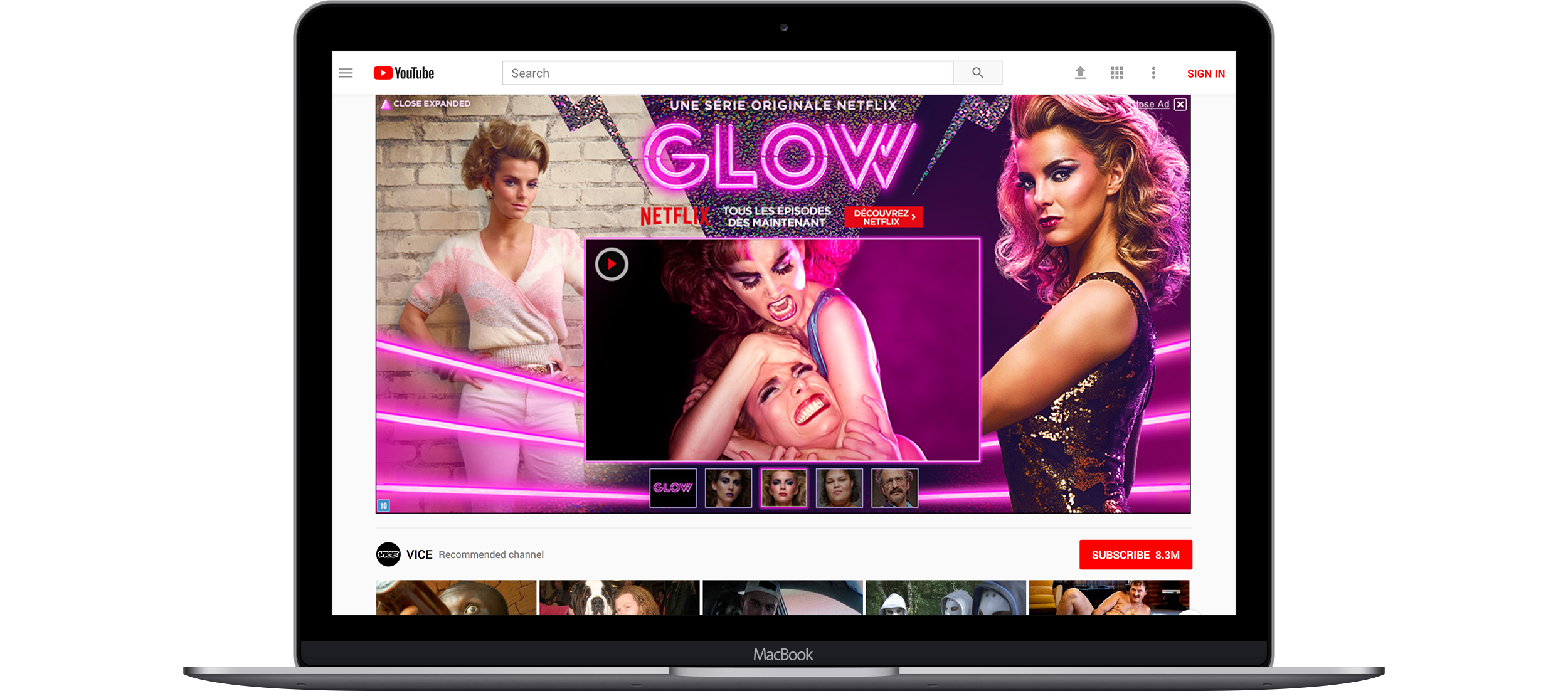Subscribe to VICE 8.3M button
The height and width of the screenshot is (691, 1568).
pyautogui.click(x=1135, y=555)
